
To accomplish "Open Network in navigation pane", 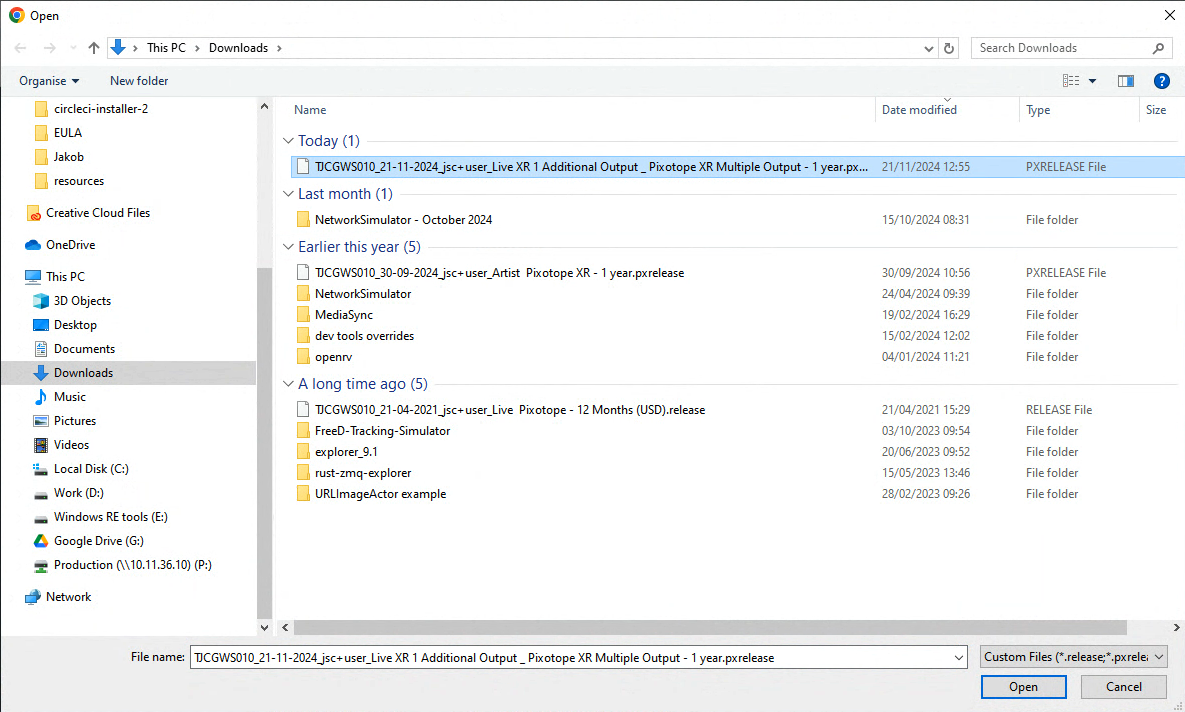I will [68, 597].
